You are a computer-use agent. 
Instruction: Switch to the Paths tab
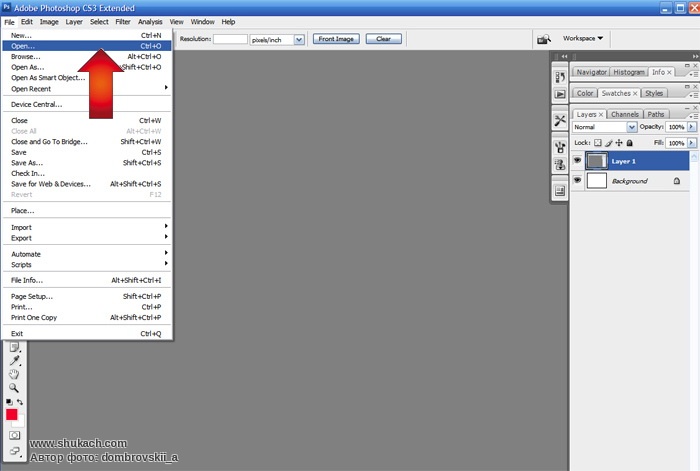pyautogui.click(x=656, y=115)
